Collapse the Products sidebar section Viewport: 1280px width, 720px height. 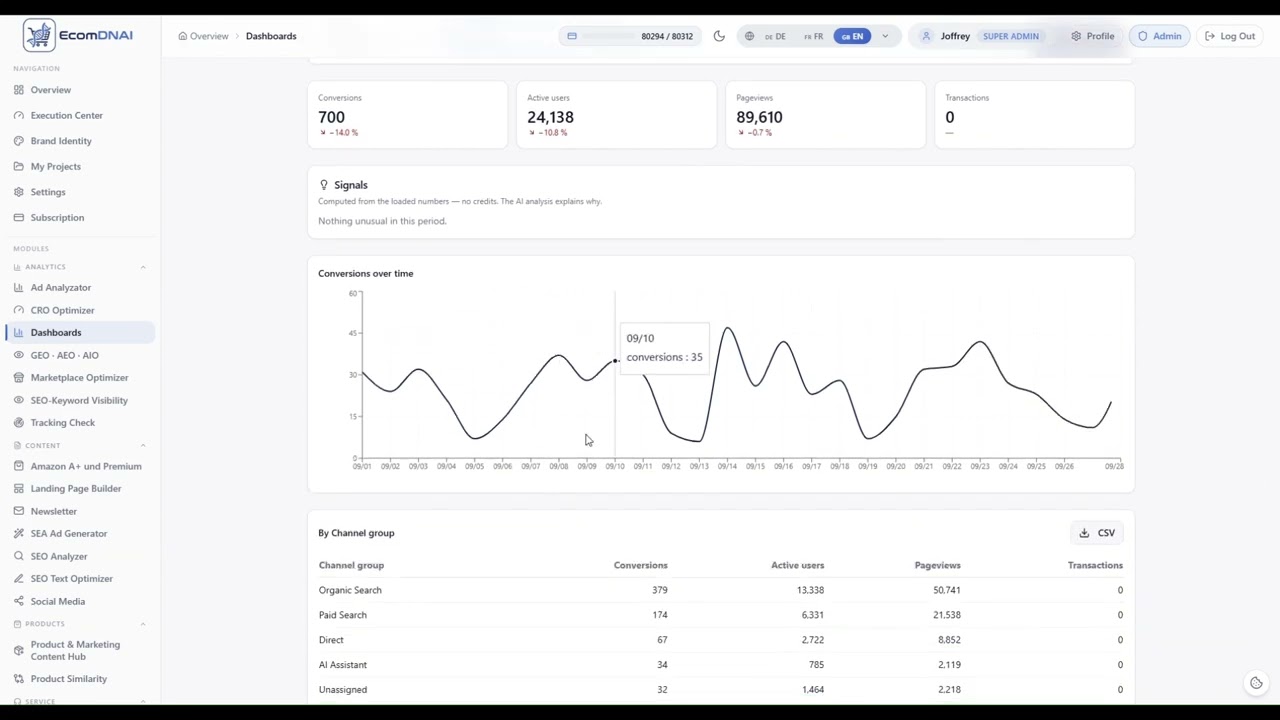[142, 624]
